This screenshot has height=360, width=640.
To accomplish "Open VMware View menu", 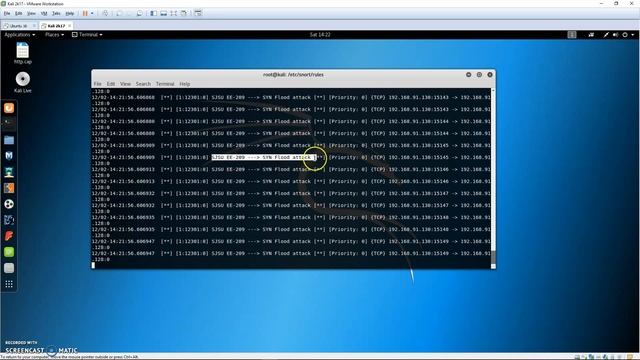I will pyautogui.click(x=31, y=13).
